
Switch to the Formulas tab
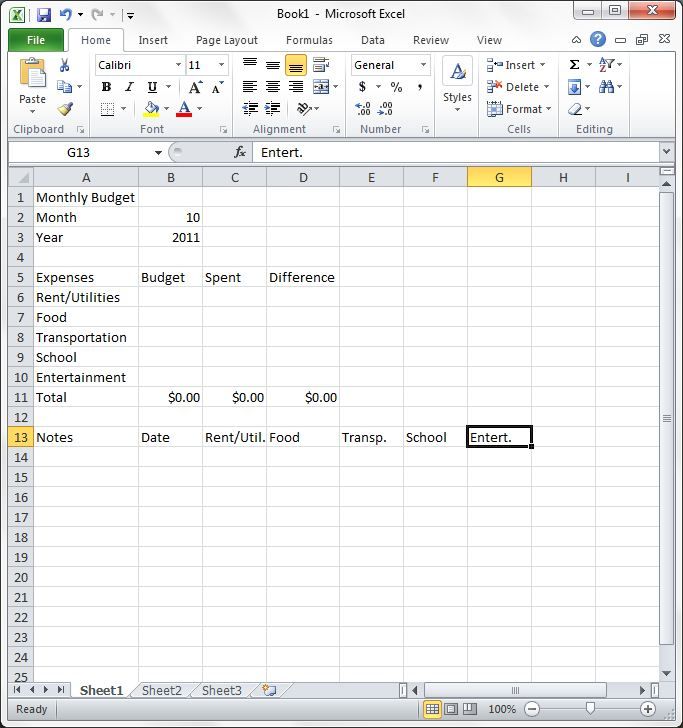[x=309, y=40]
